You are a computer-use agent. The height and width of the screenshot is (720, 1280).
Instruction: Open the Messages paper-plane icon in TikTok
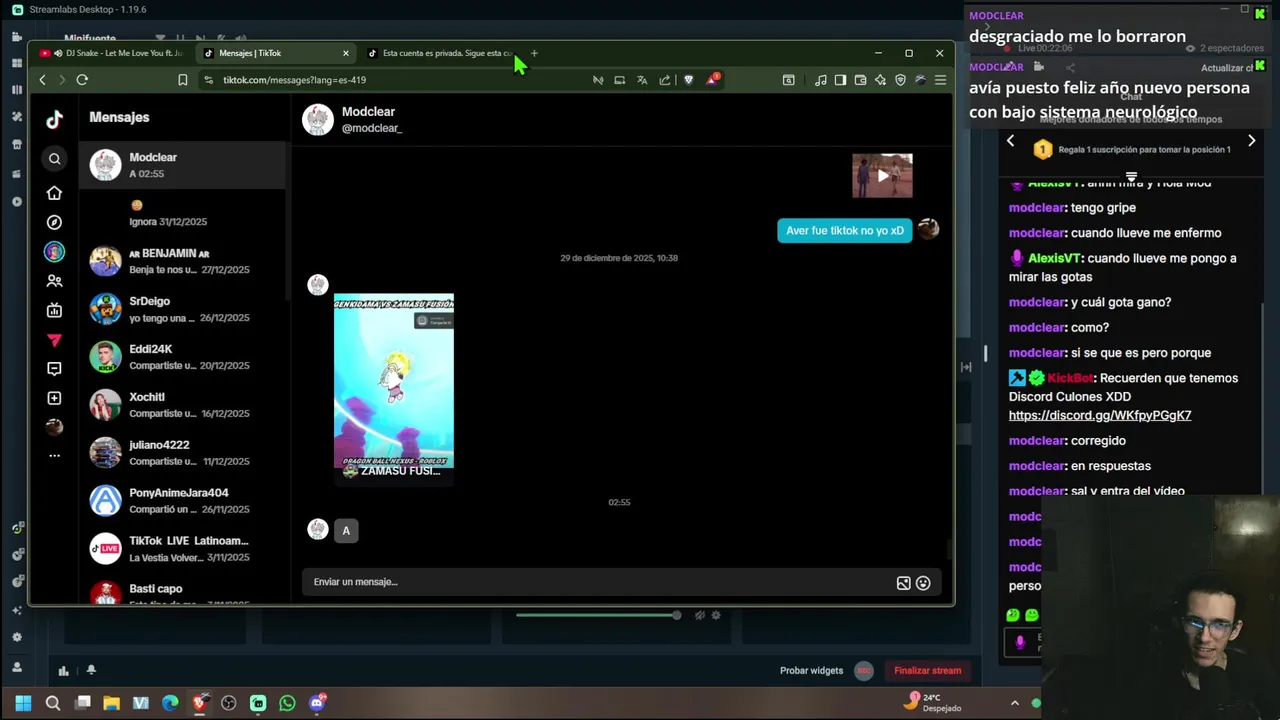coord(55,341)
